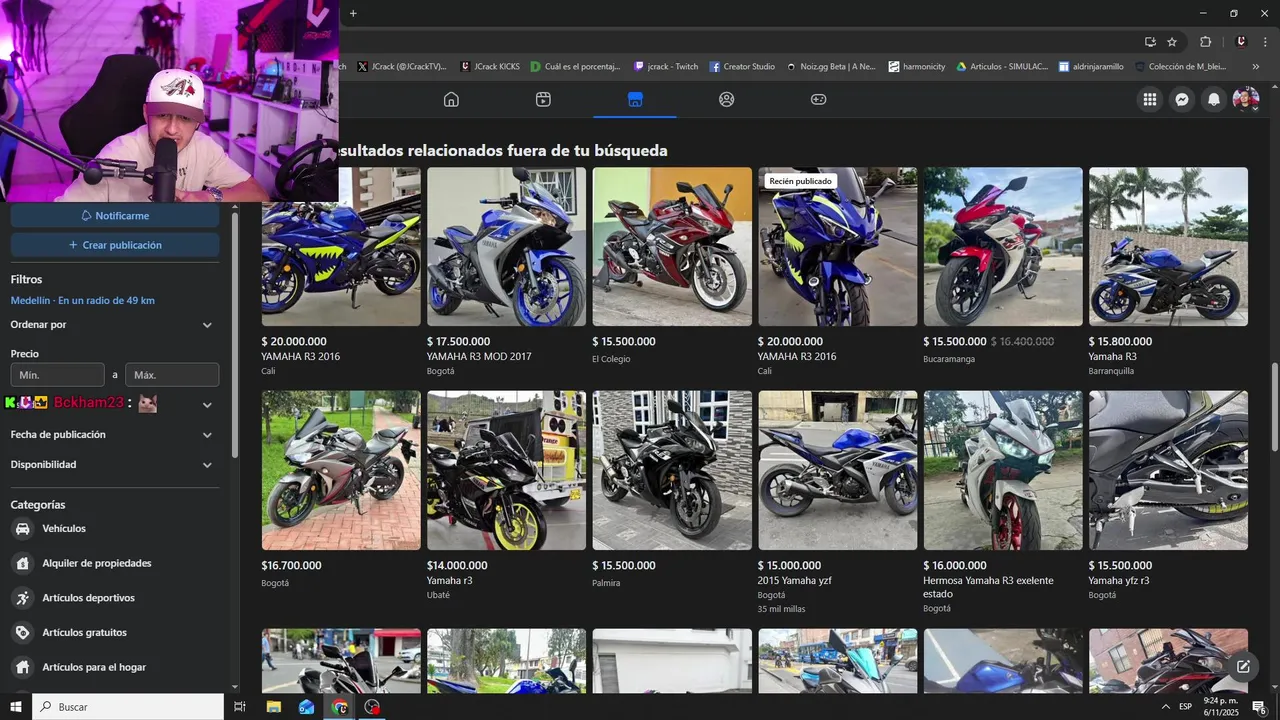Image resolution: width=1280 pixels, height=720 pixels.
Task: Click the Windows search box Buscar
Action: [128, 707]
